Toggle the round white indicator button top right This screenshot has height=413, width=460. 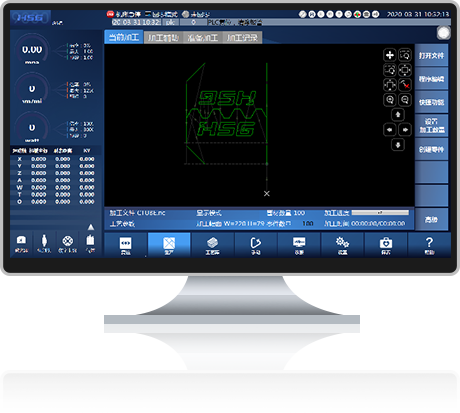point(444,33)
